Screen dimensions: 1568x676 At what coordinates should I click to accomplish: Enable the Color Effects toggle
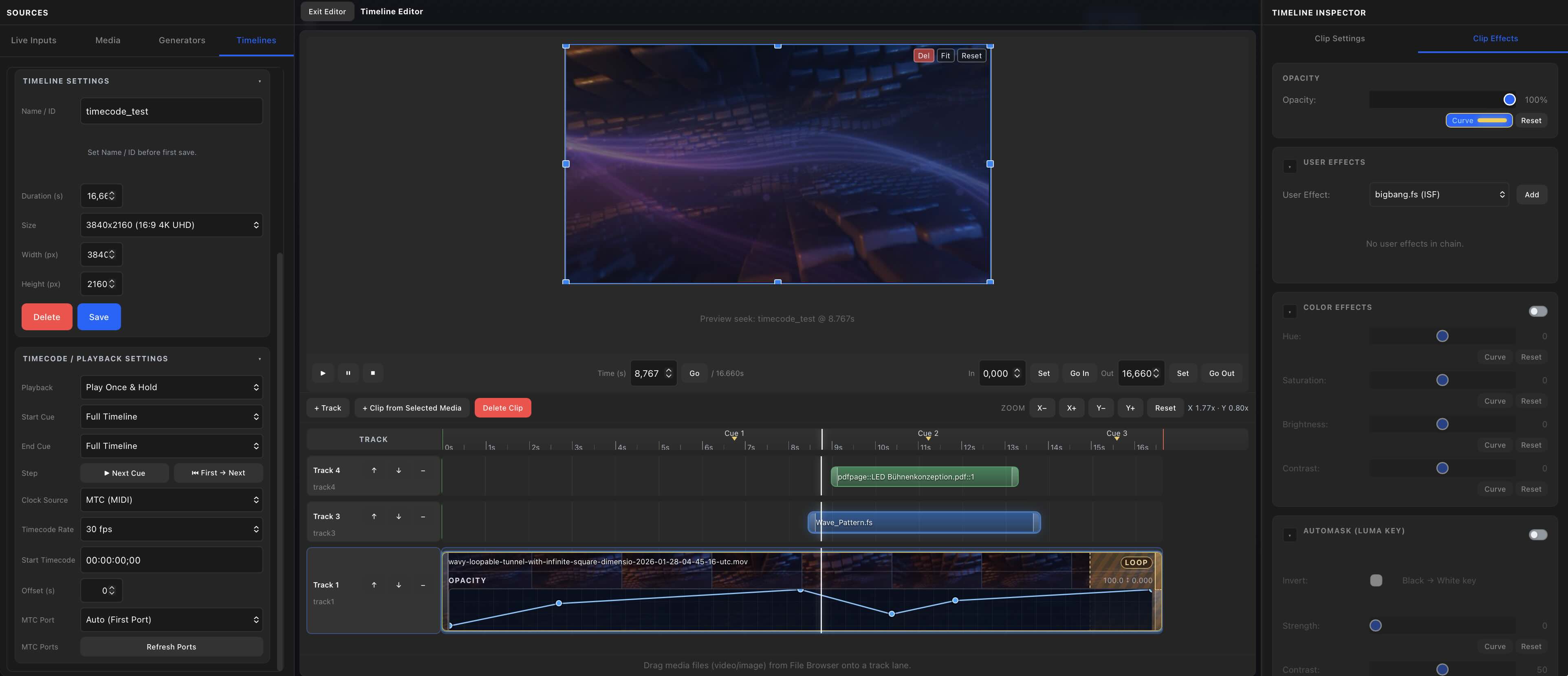click(x=1538, y=311)
